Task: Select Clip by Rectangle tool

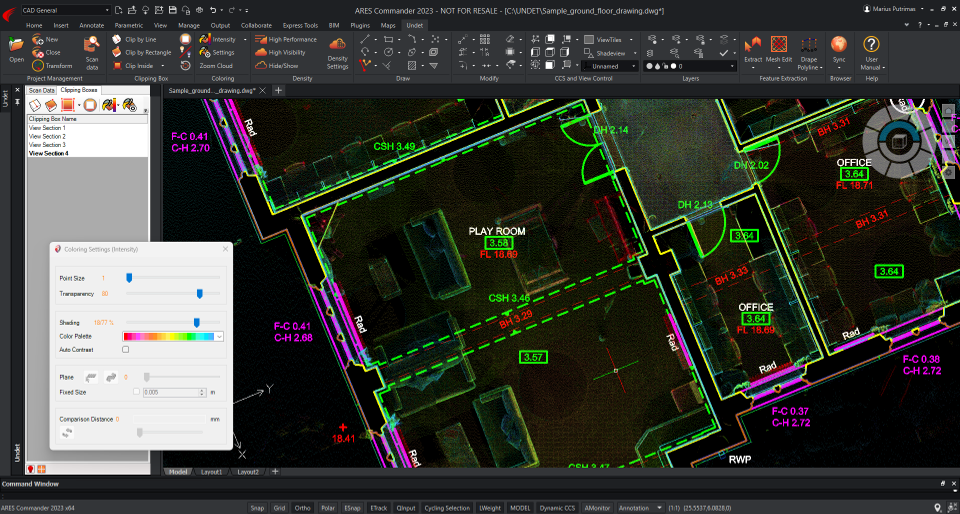Action: [x=141, y=52]
